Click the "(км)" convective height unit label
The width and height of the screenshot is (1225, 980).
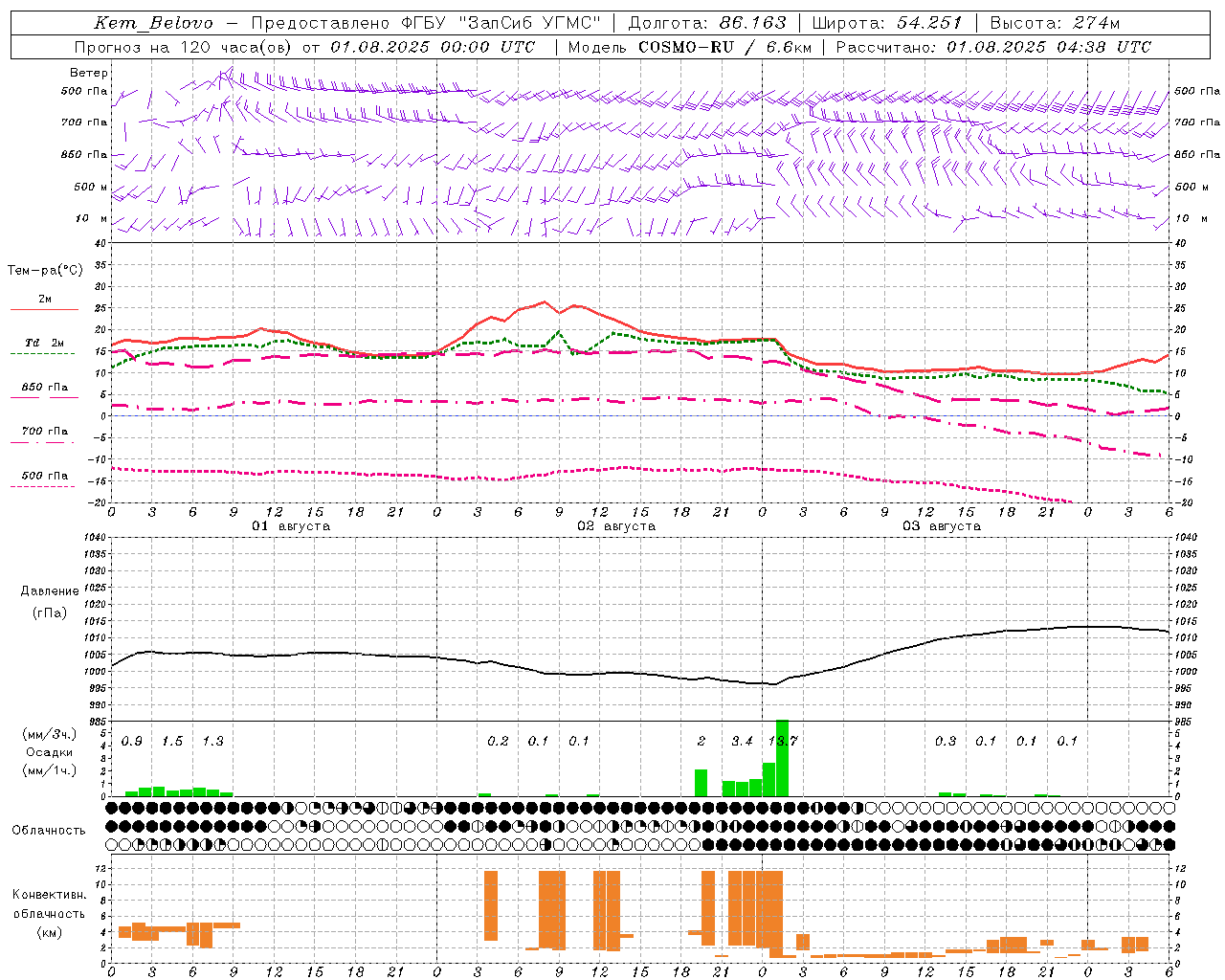click(x=50, y=932)
